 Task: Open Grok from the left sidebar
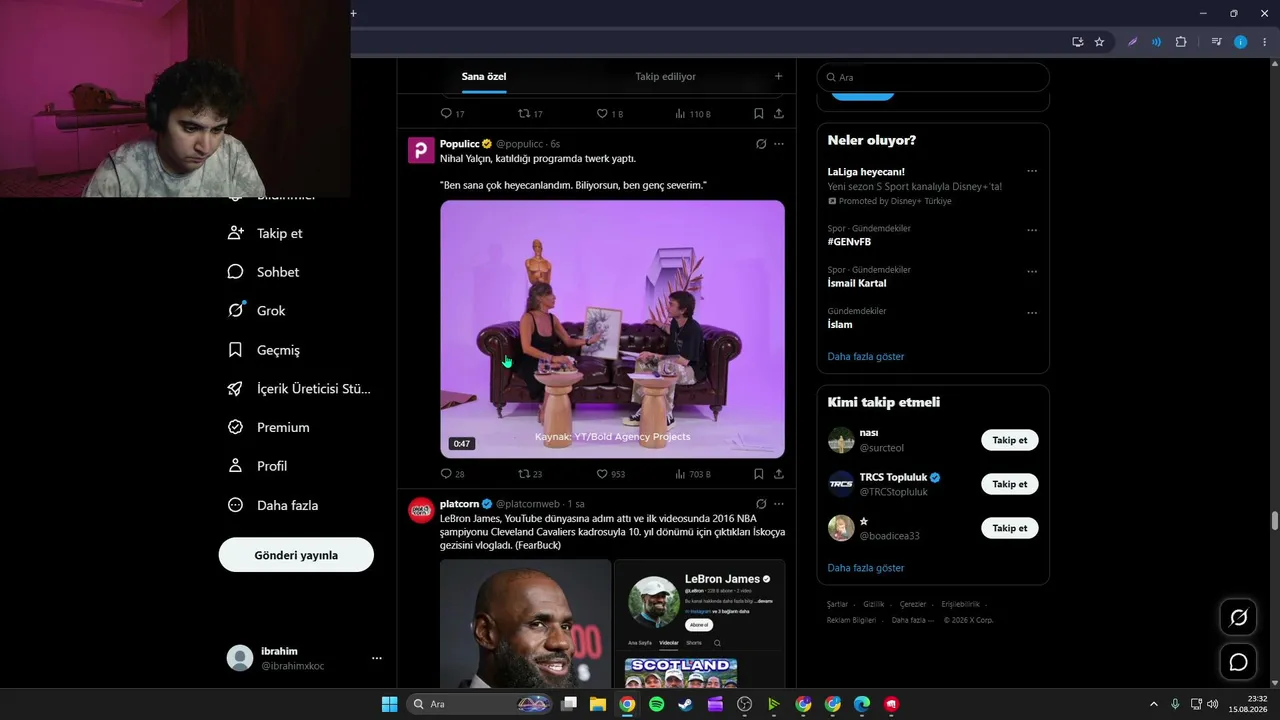257,311
